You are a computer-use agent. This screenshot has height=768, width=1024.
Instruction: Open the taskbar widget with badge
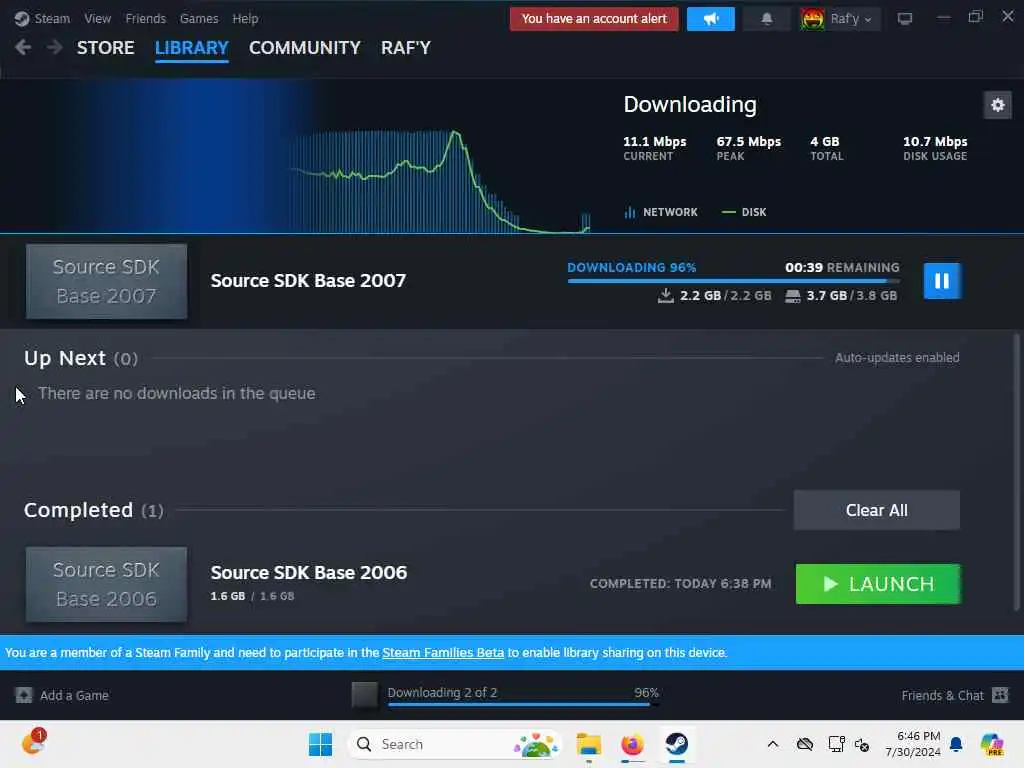(33, 743)
